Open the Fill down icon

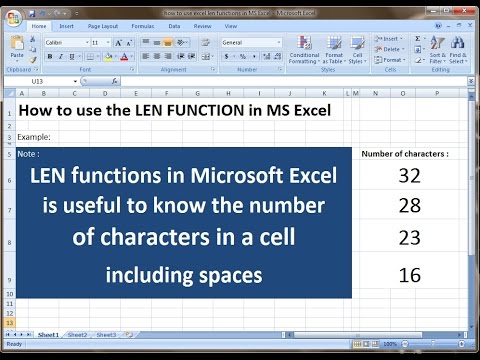coord(418,50)
